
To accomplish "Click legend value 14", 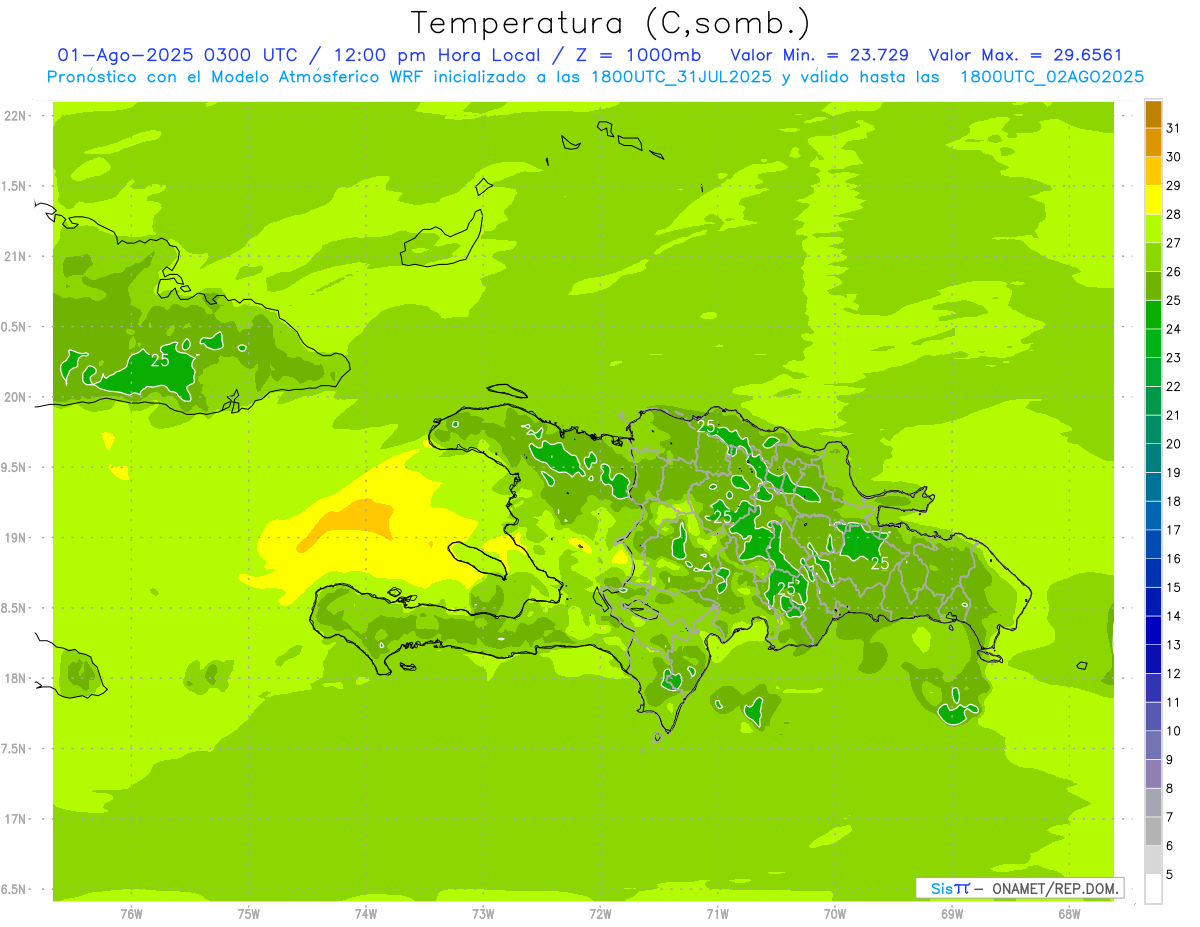I will (1174, 616).
